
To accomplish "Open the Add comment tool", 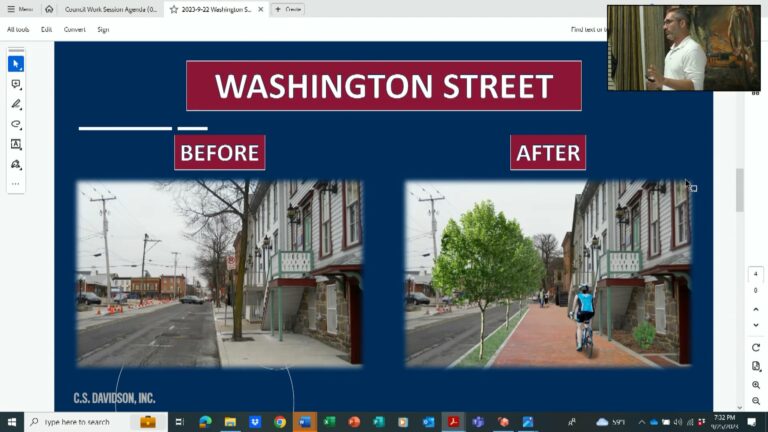I will click(x=16, y=84).
